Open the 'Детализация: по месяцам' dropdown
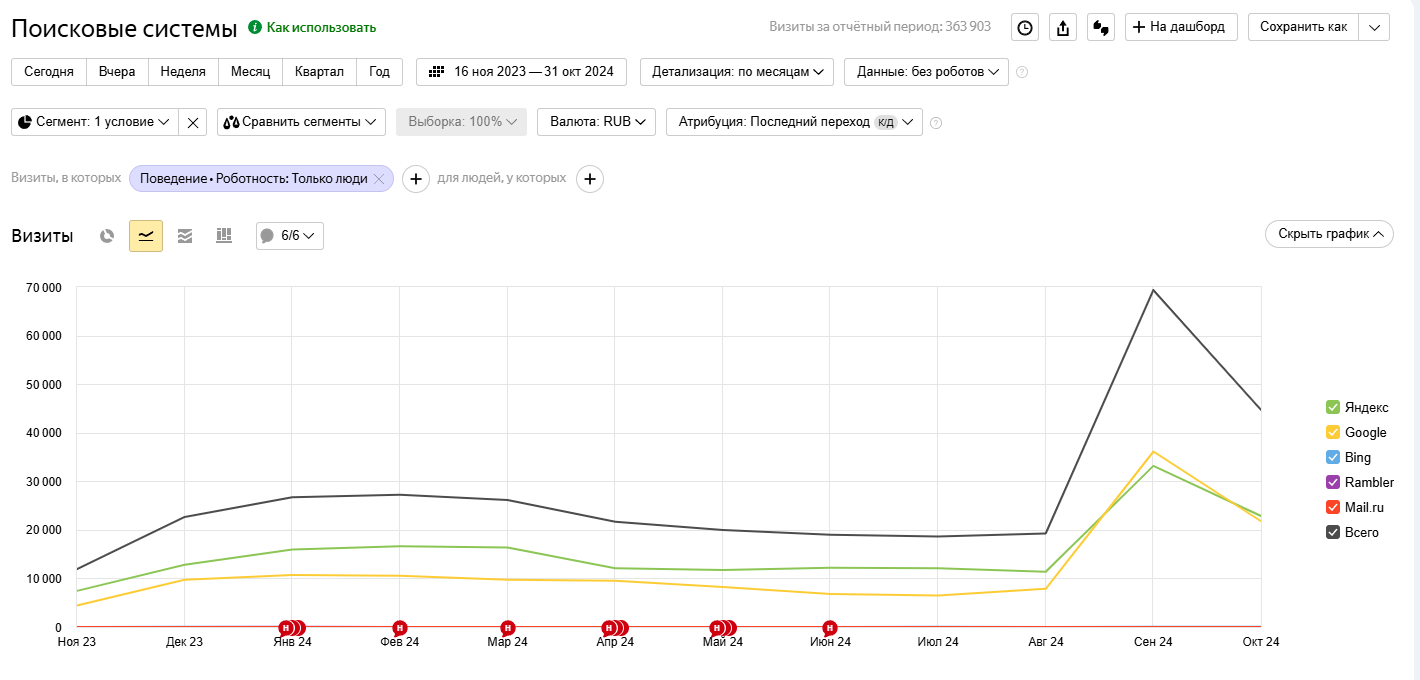 click(x=737, y=72)
